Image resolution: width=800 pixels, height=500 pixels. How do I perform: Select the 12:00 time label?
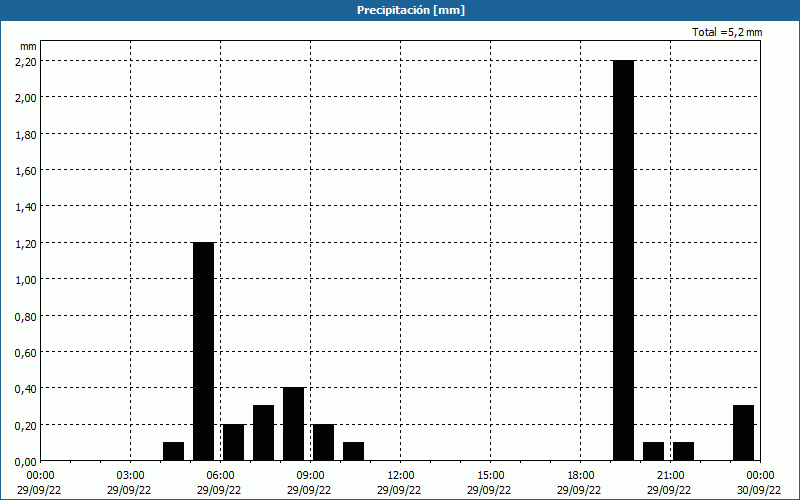(x=401, y=476)
